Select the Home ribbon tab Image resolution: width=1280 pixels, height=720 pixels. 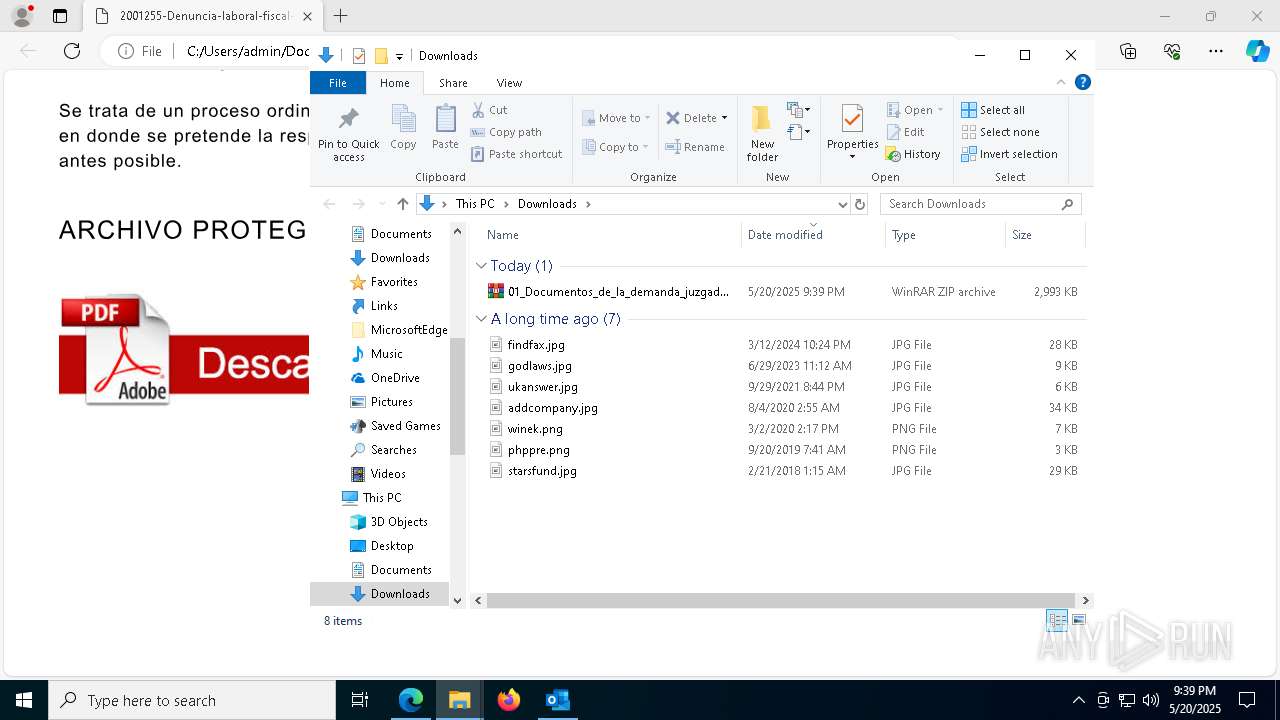[x=395, y=83]
